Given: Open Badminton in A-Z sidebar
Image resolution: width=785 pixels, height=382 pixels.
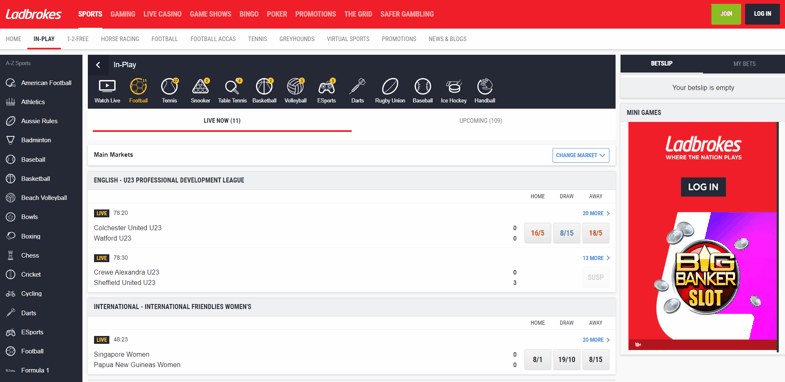Looking at the screenshot, I should (41, 140).
